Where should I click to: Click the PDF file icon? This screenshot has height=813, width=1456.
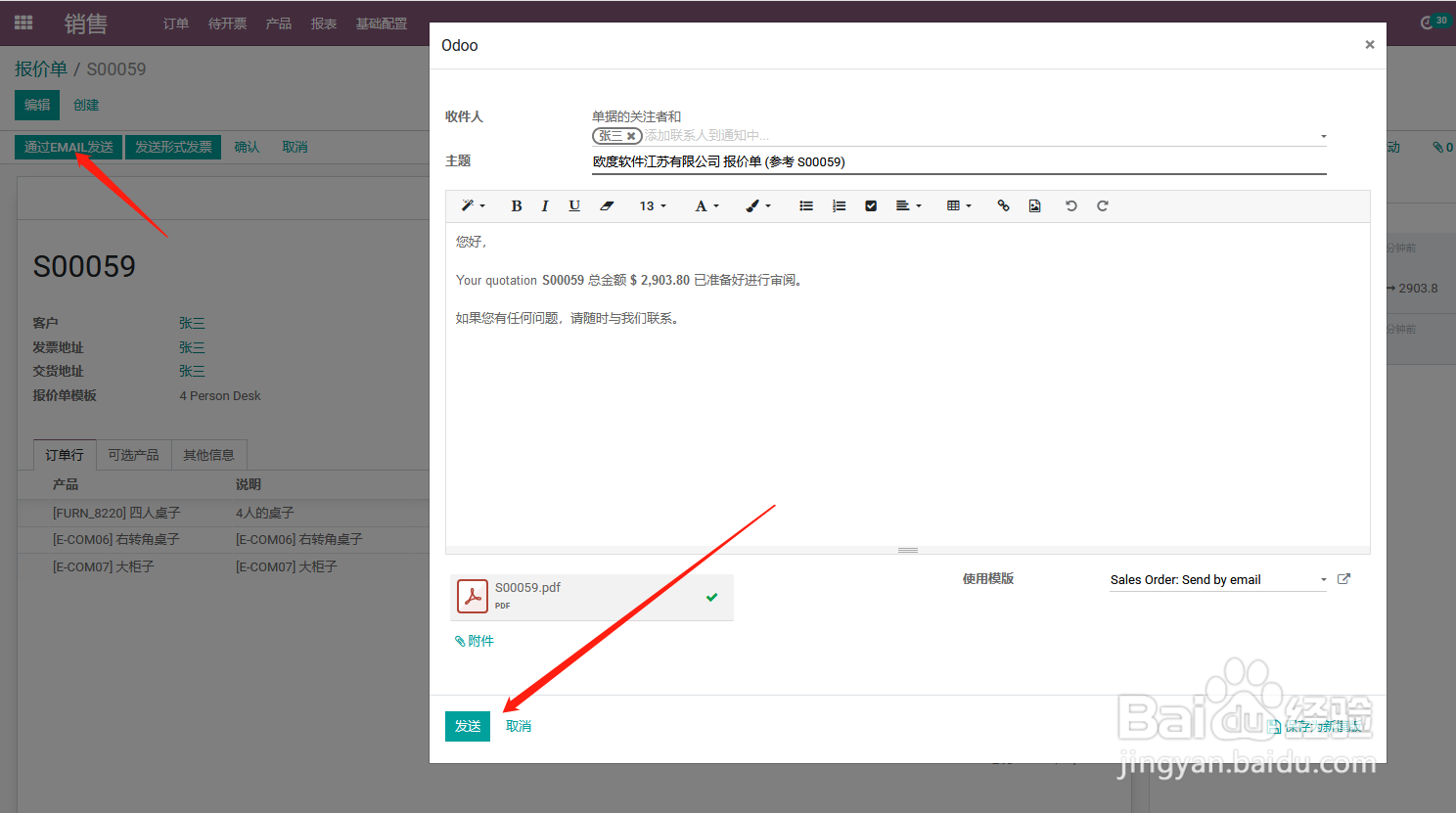(473, 596)
